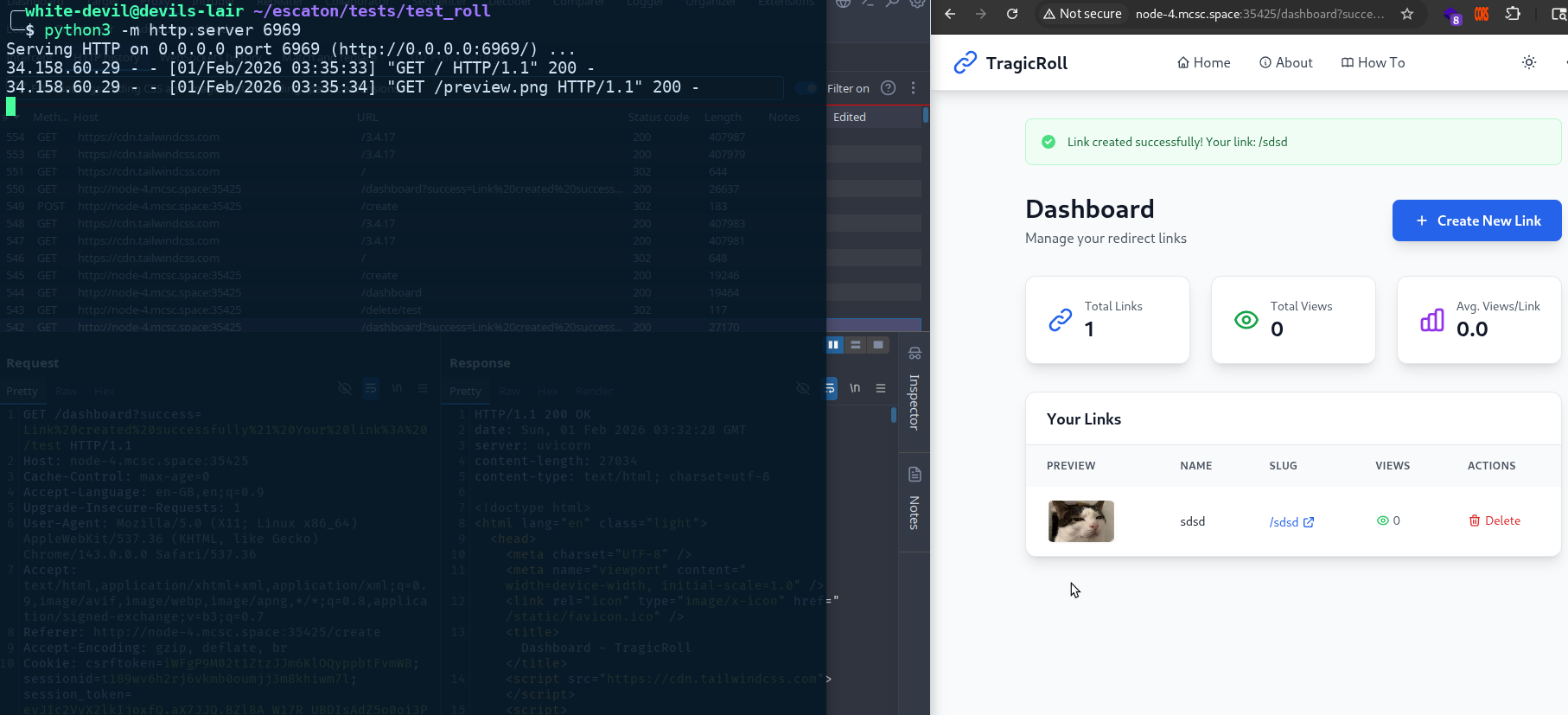
Task: Focus the browser address bar URL
Action: pos(1259,14)
